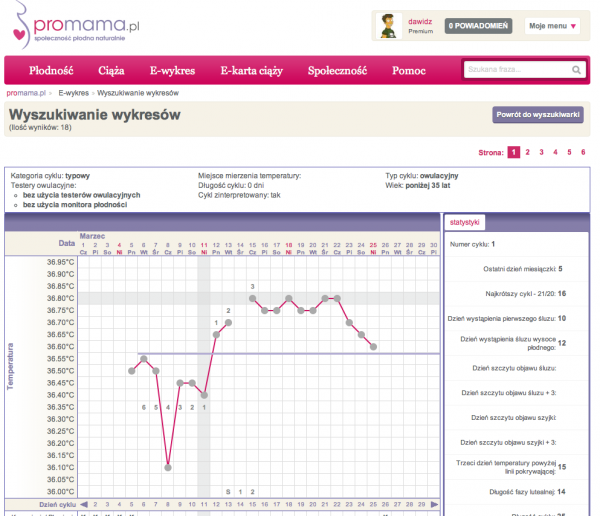Open the Płodność menu
The height and width of the screenshot is (516, 600).
click(x=51, y=71)
